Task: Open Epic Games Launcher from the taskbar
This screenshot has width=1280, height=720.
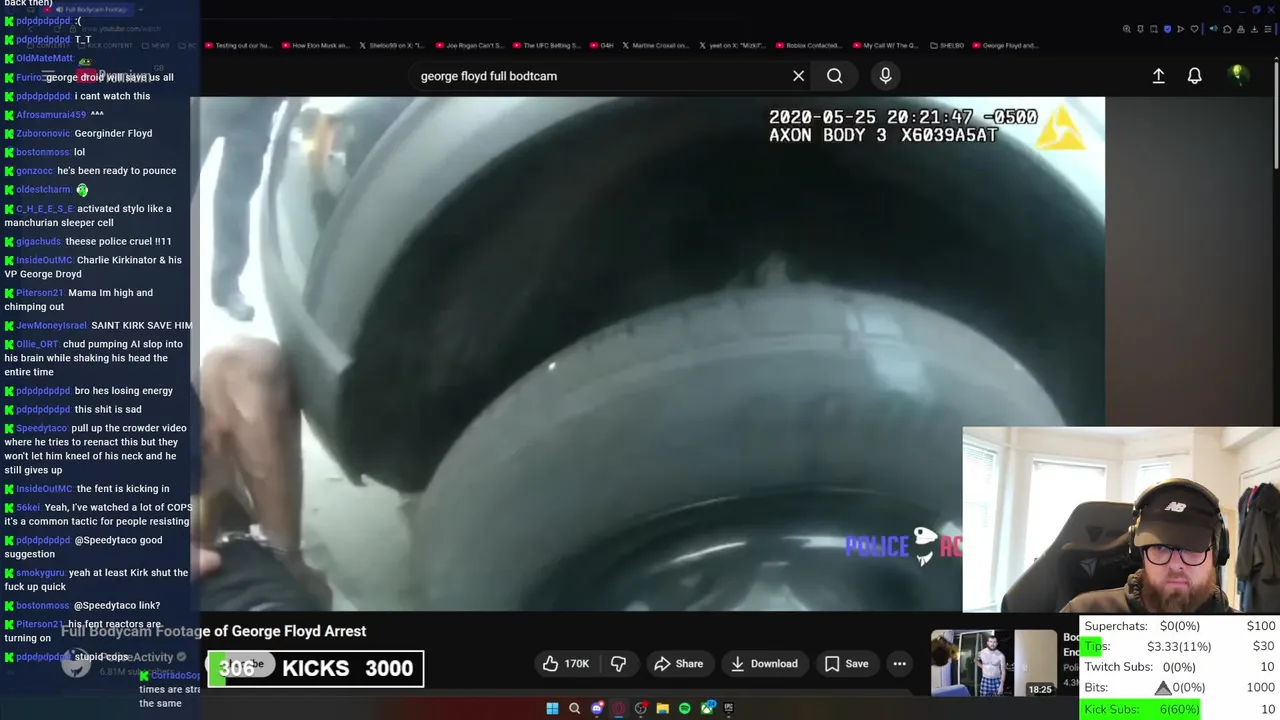Action: [728, 708]
